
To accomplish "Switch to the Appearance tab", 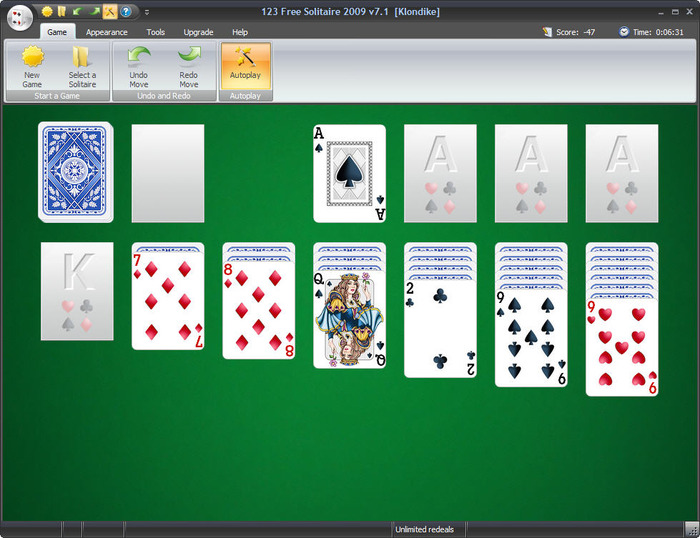I will 106,32.
